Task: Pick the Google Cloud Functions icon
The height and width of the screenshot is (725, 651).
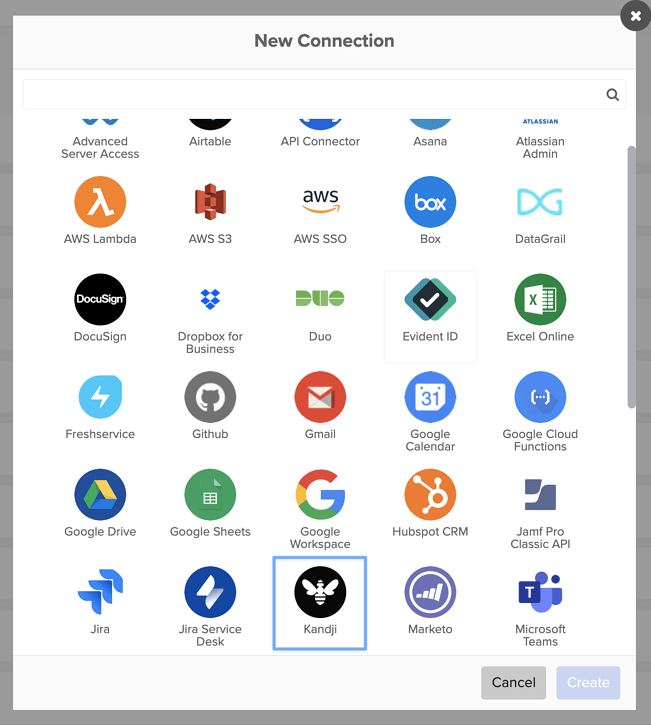Action: pos(540,397)
